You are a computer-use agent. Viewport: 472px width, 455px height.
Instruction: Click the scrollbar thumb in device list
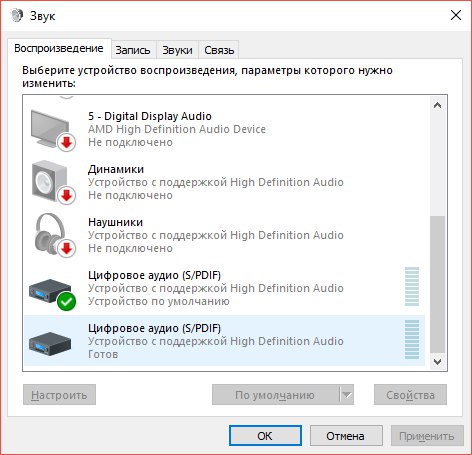[437, 284]
